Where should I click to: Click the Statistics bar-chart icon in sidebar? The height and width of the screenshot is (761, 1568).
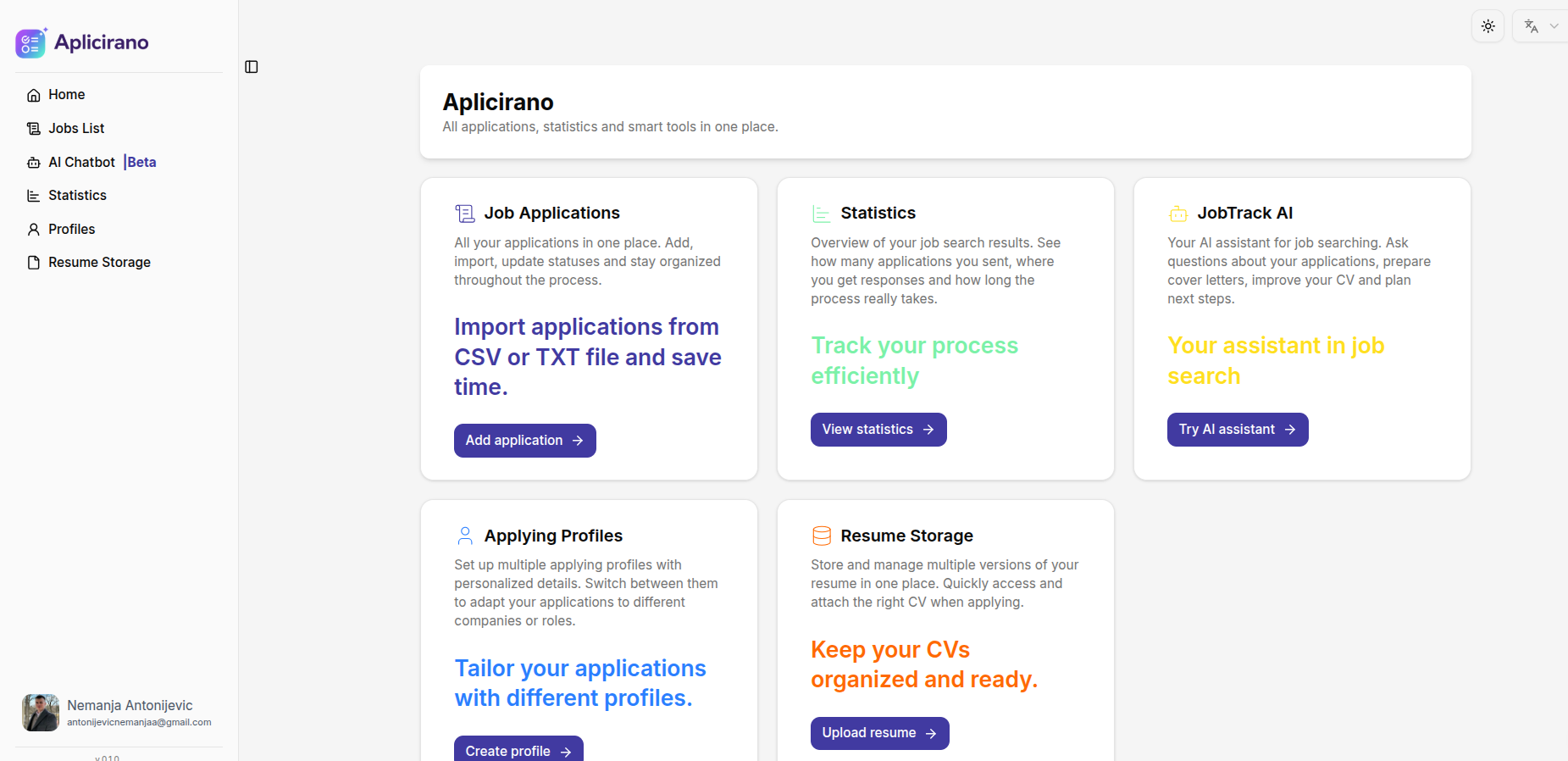tap(33, 195)
